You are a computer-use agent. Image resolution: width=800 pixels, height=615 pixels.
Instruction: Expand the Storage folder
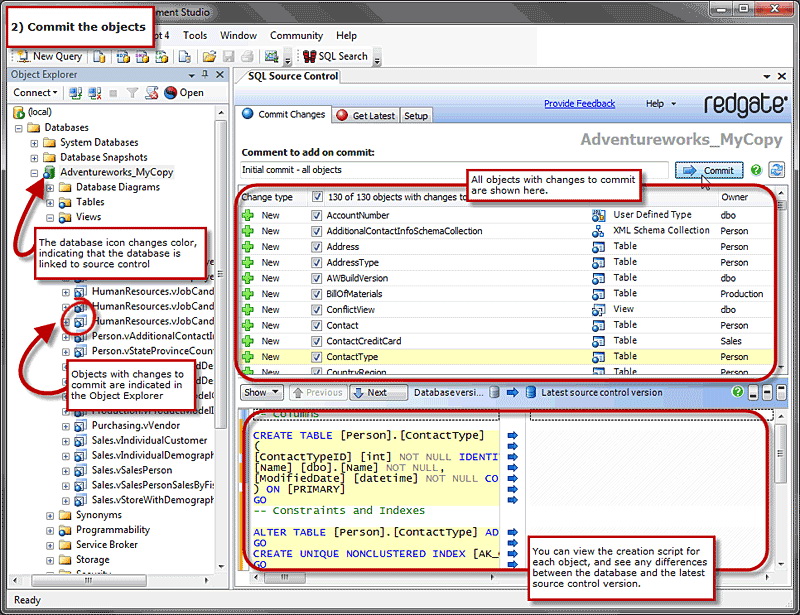50,560
